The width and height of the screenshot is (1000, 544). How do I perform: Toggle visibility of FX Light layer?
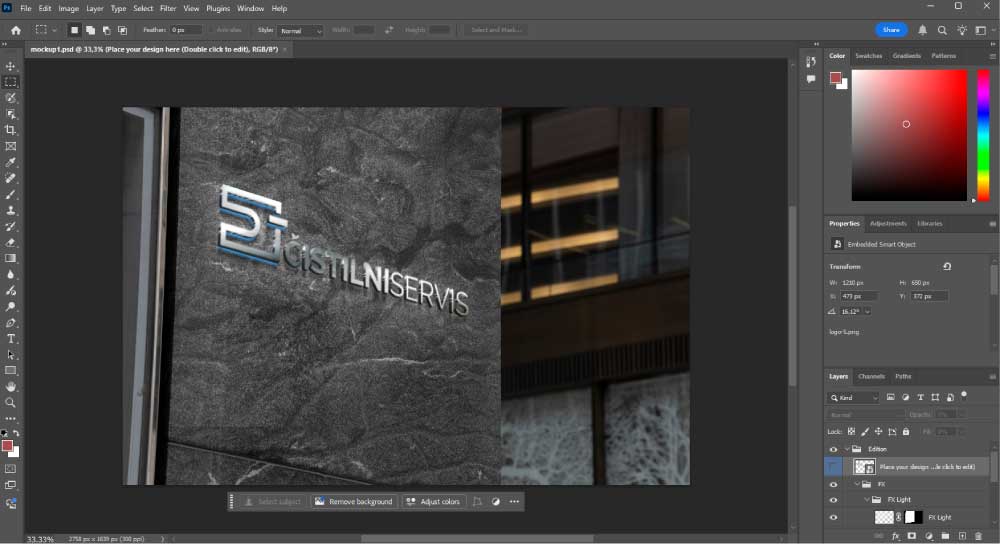tap(834, 517)
